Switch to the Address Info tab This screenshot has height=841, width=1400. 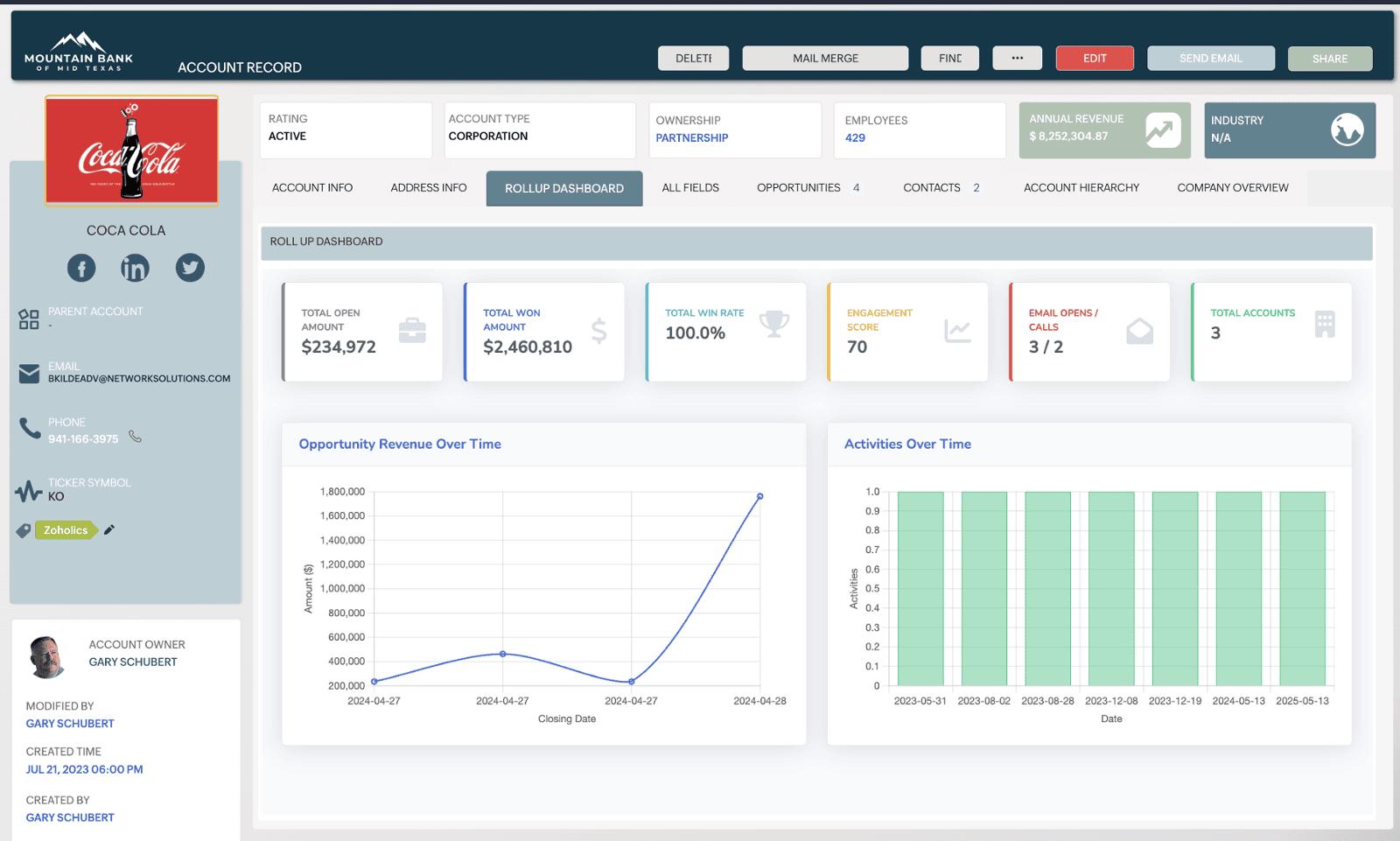[429, 187]
